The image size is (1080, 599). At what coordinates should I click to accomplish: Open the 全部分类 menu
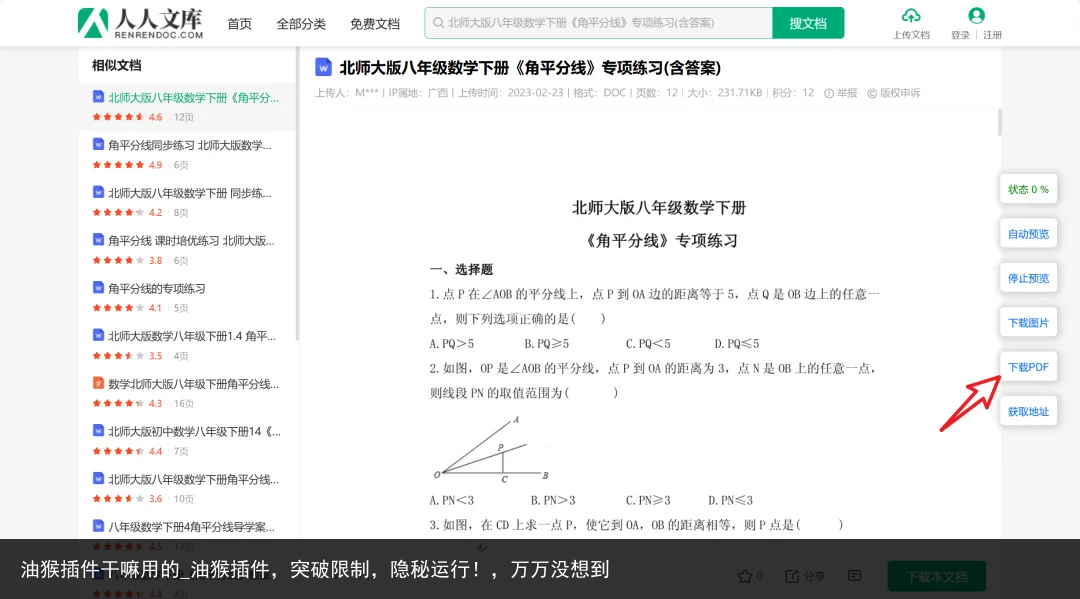tap(300, 24)
